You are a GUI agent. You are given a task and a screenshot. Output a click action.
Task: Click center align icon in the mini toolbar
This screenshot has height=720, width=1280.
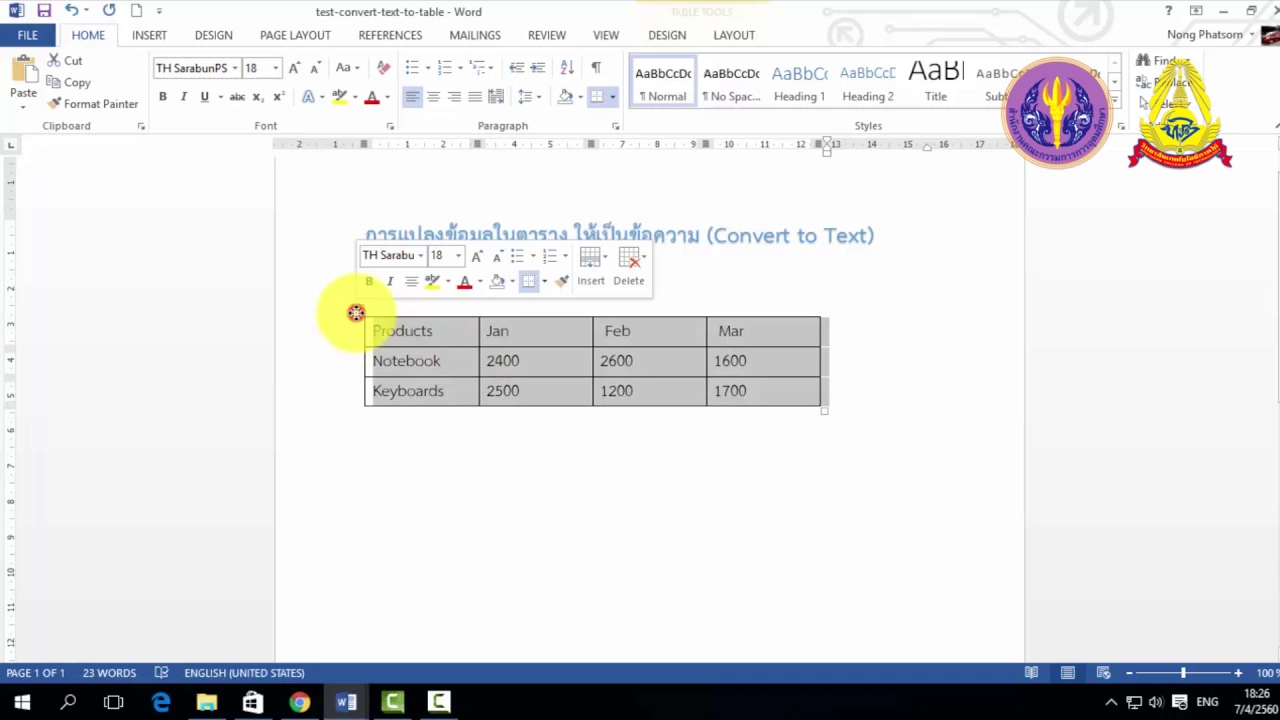[411, 281]
